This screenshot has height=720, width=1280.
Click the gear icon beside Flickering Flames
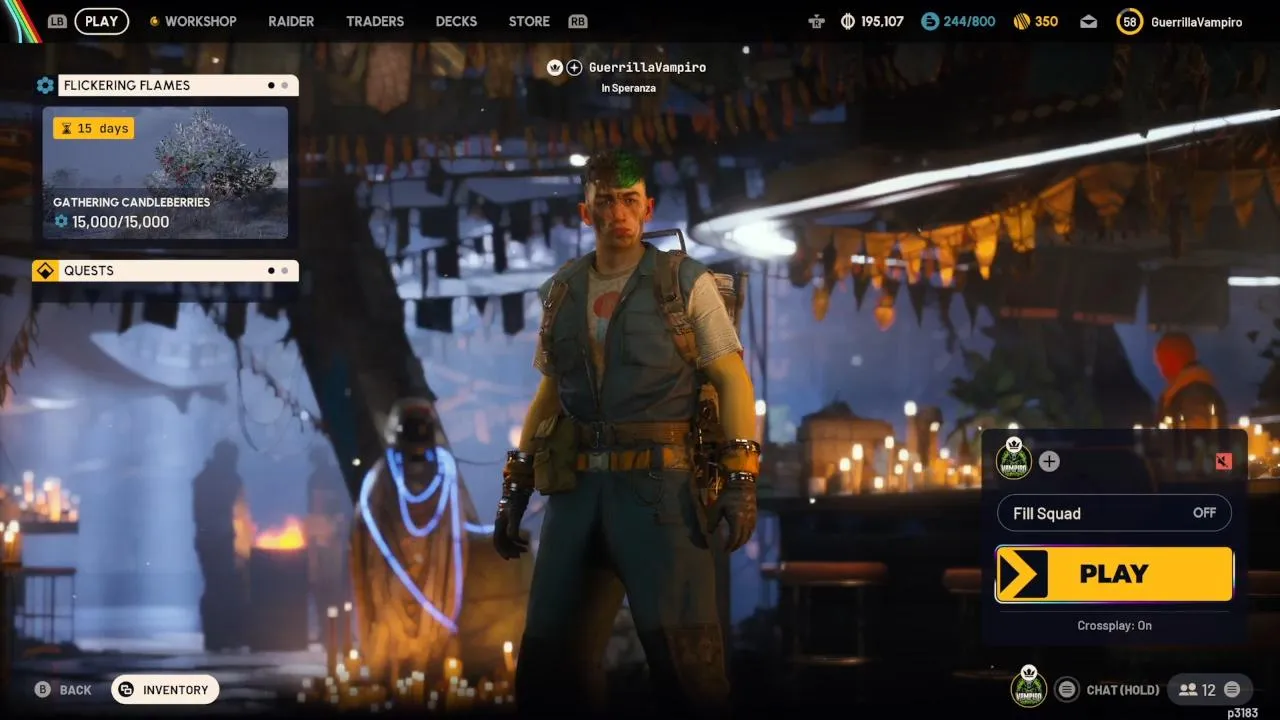[45, 85]
